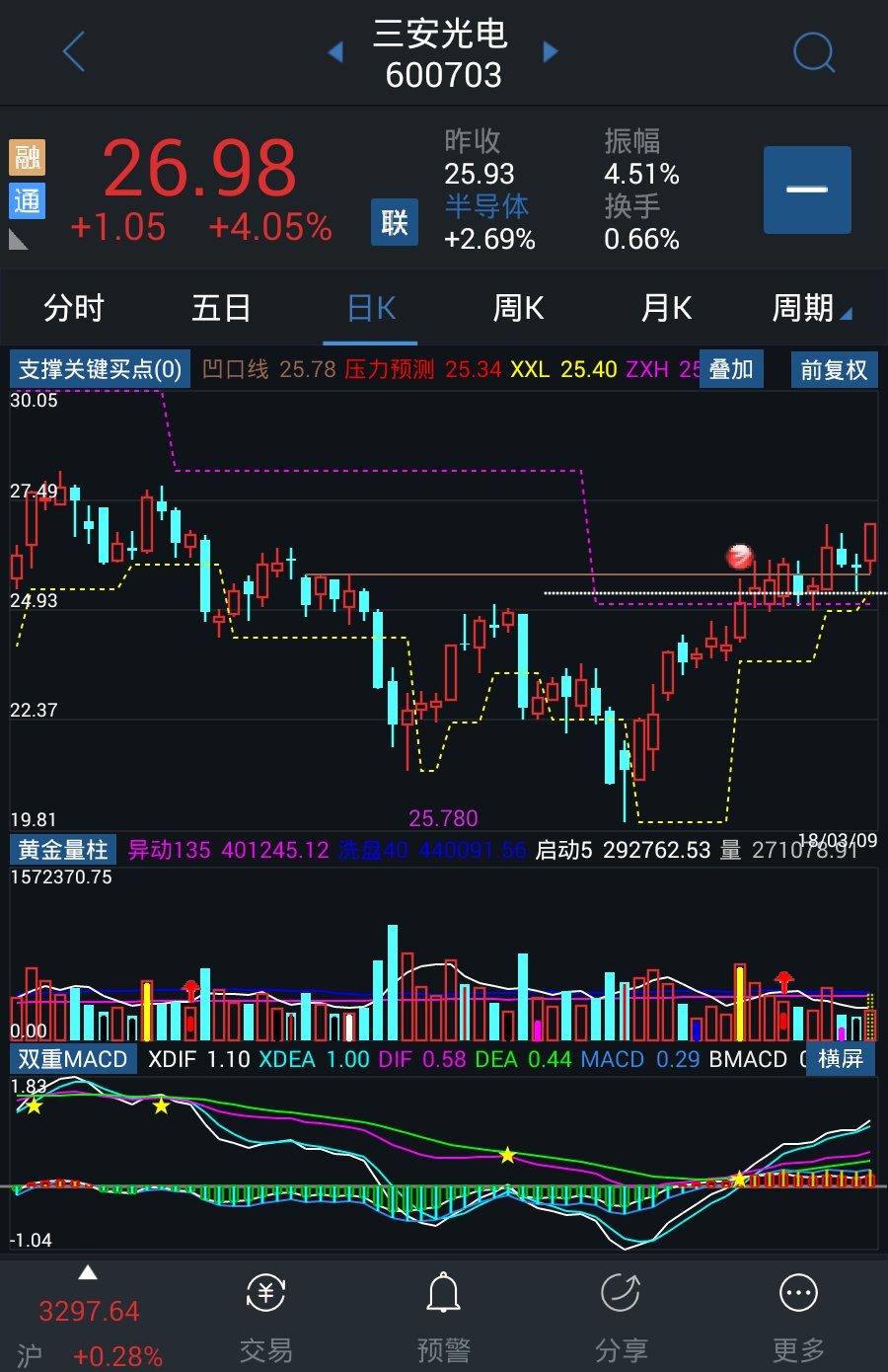Switch to 月K tab
Viewport: 888px width, 1372px height.
pos(666,309)
